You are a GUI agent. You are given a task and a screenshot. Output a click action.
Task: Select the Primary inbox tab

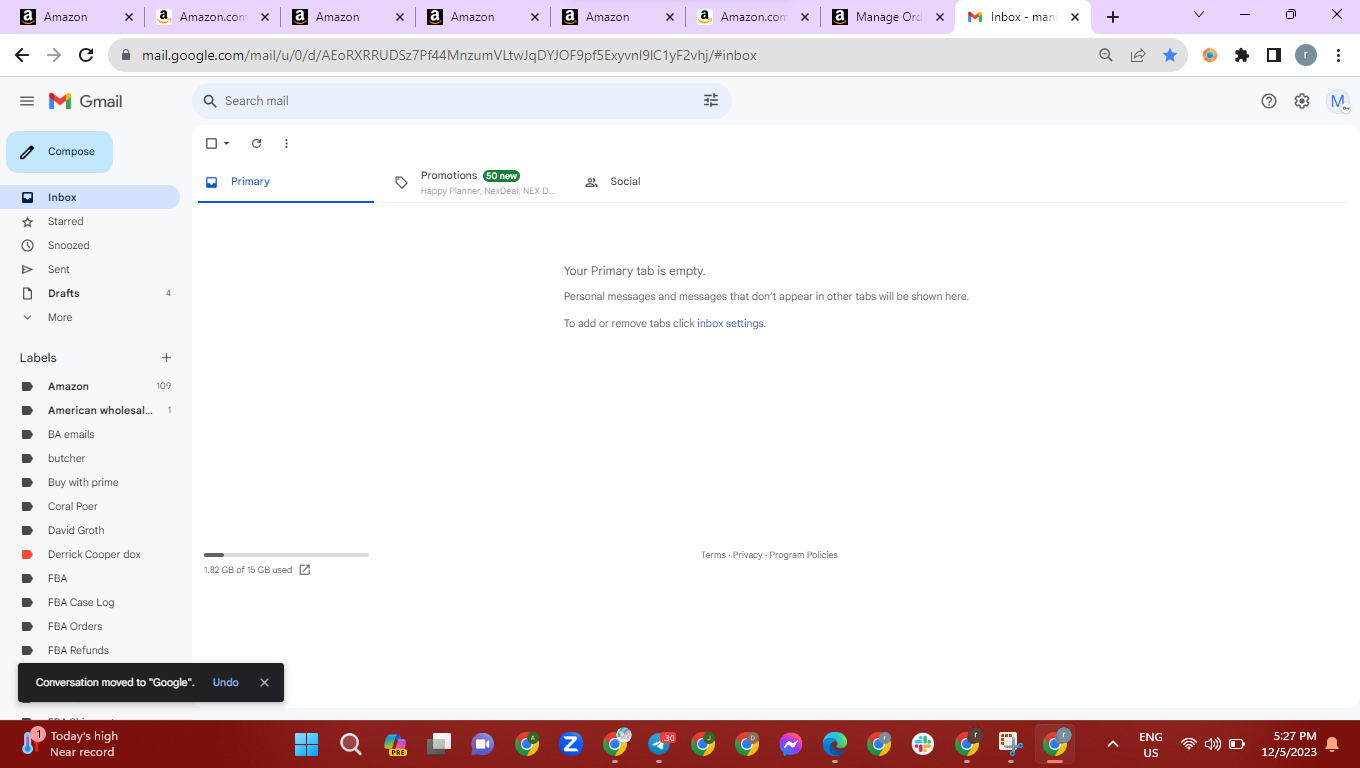(x=286, y=182)
